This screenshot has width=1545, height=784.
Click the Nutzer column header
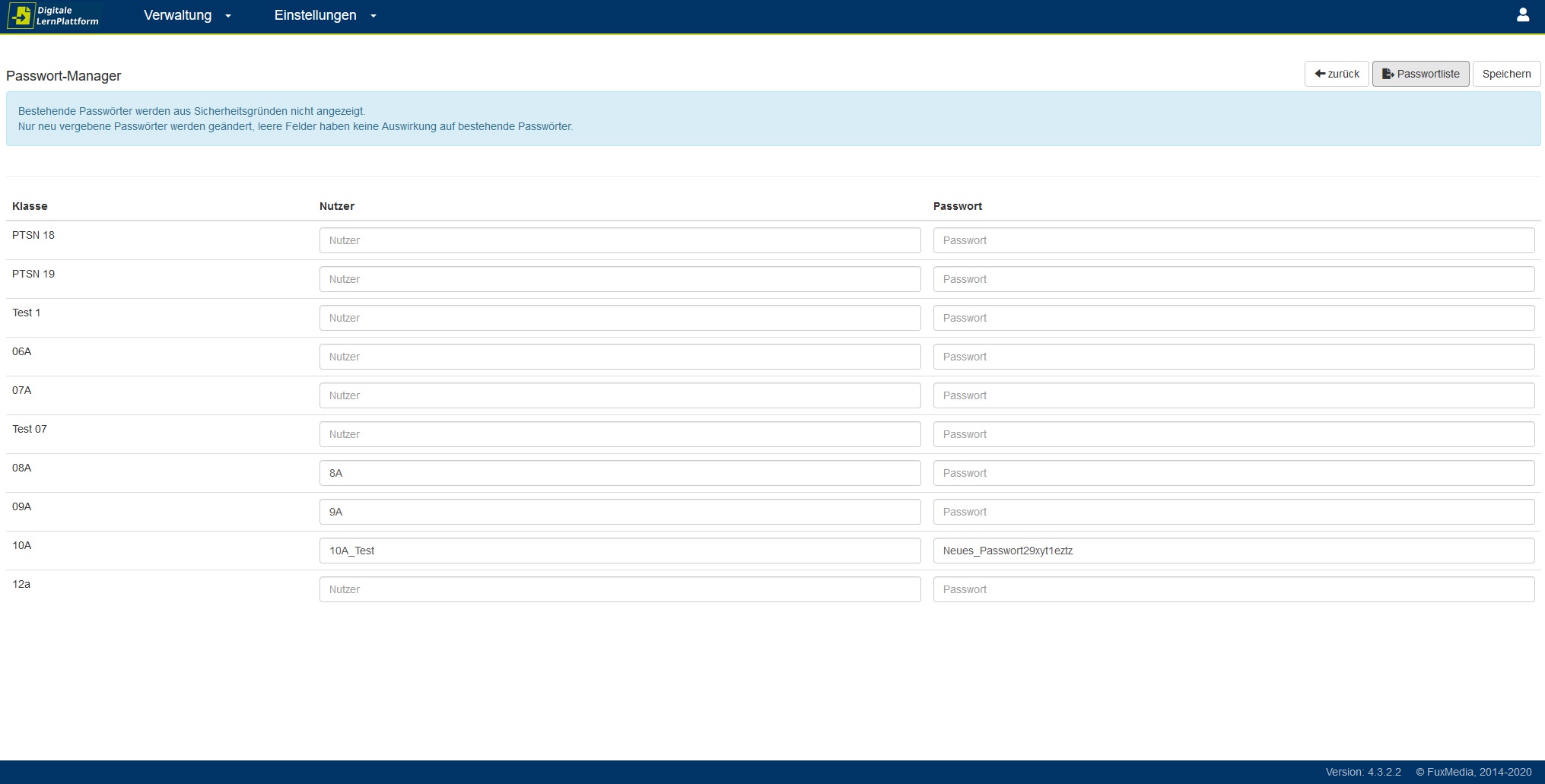click(337, 206)
